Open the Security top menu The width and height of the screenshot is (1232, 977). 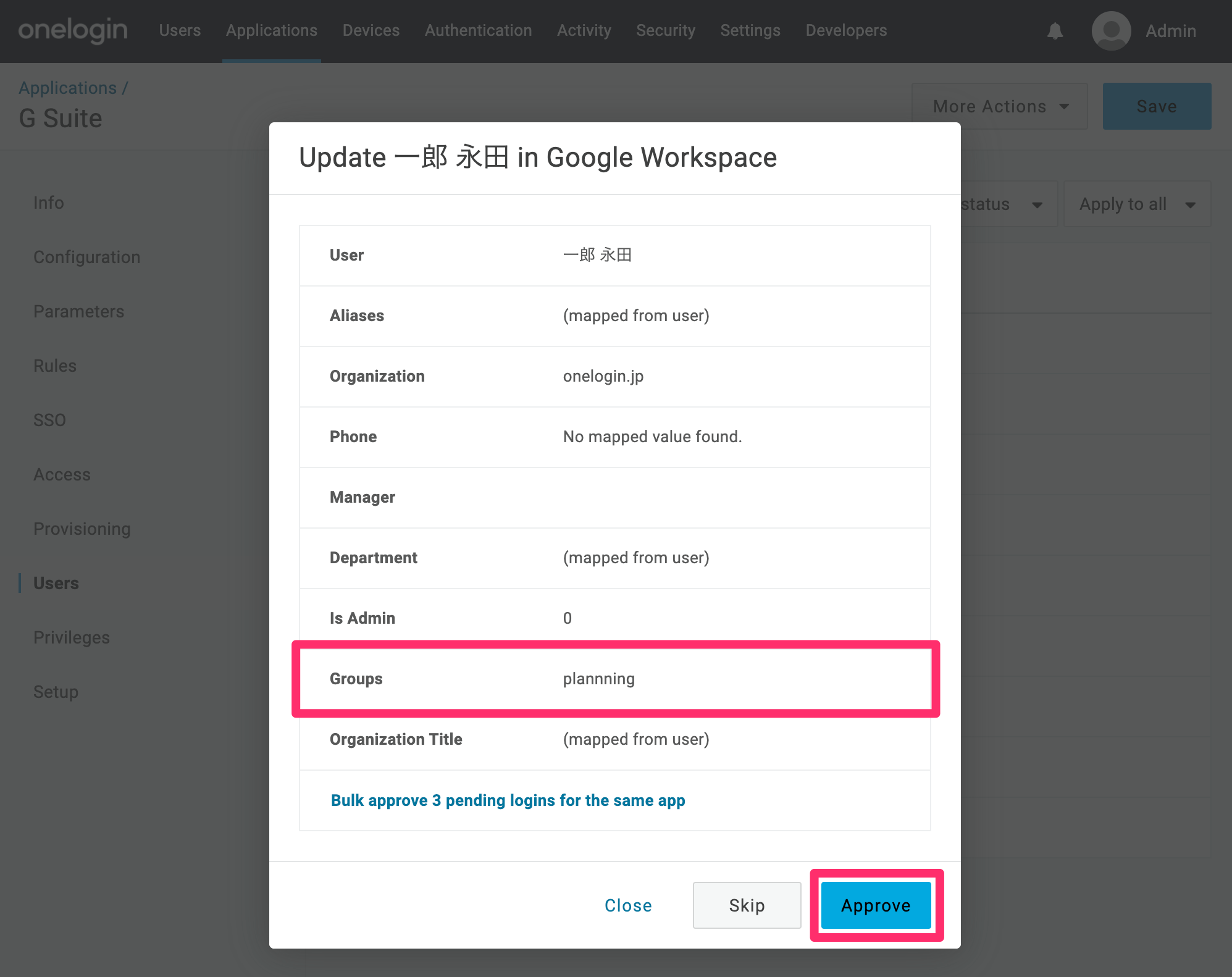pos(666,30)
